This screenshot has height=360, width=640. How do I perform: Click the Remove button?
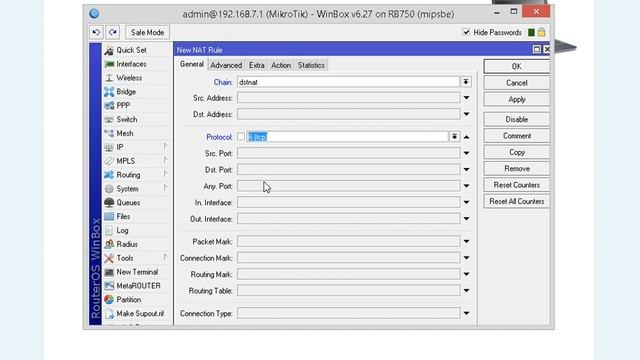(517, 169)
